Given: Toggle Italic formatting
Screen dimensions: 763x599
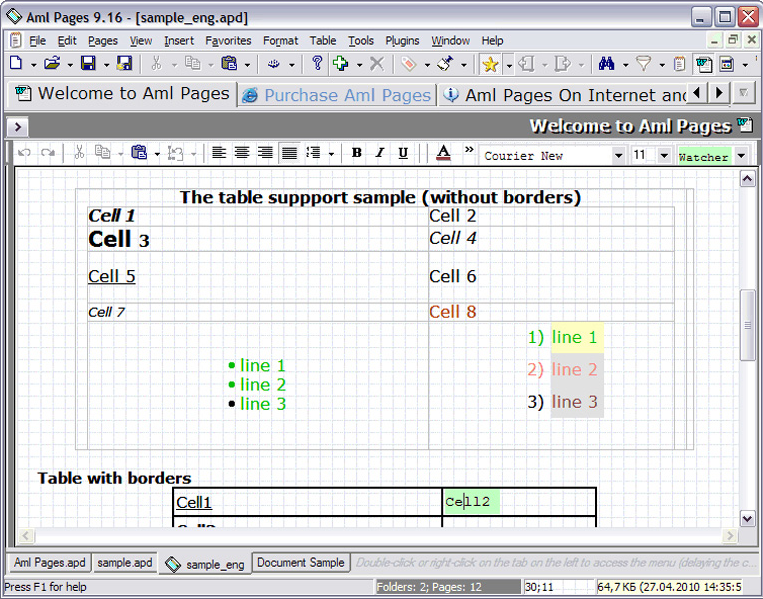Looking at the screenshot, I should coord(379,153).
